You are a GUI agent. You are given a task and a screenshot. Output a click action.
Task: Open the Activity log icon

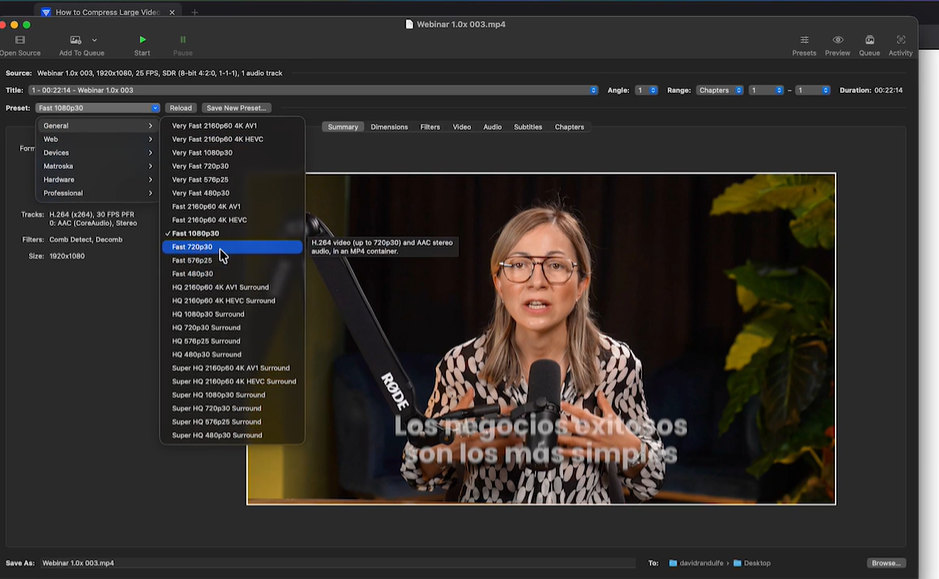coord(900,40)
